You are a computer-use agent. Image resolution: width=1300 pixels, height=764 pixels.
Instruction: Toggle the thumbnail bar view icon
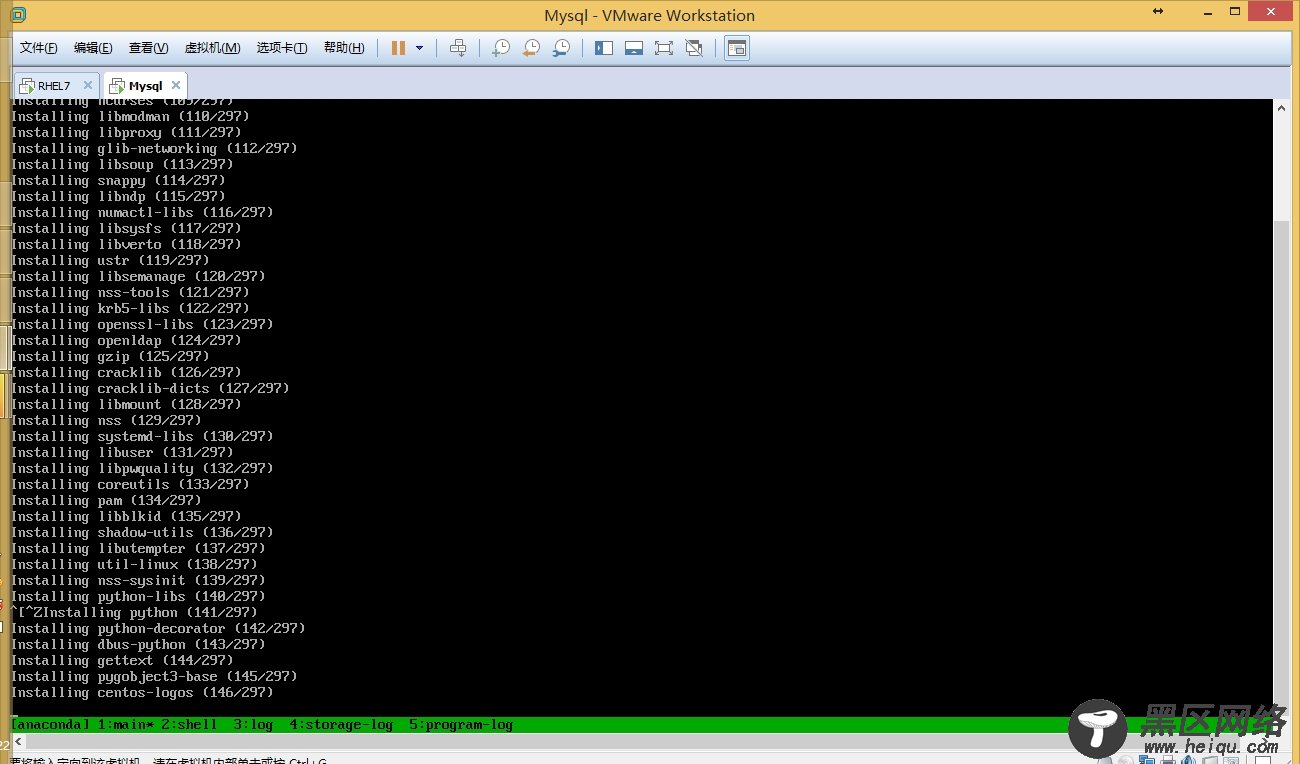[x=634, y=48]
